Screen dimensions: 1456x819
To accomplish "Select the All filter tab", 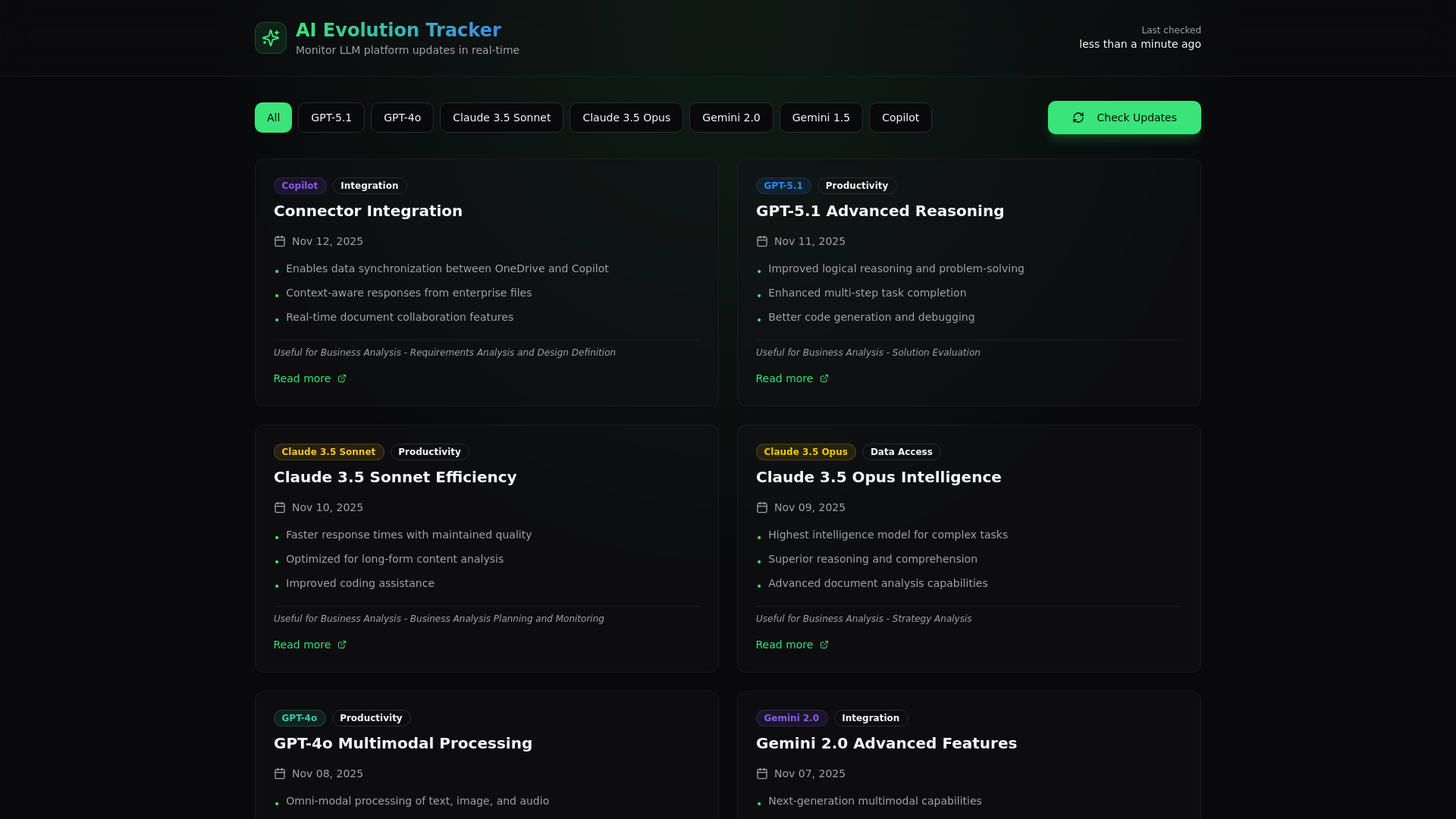I will pos(273,118).
